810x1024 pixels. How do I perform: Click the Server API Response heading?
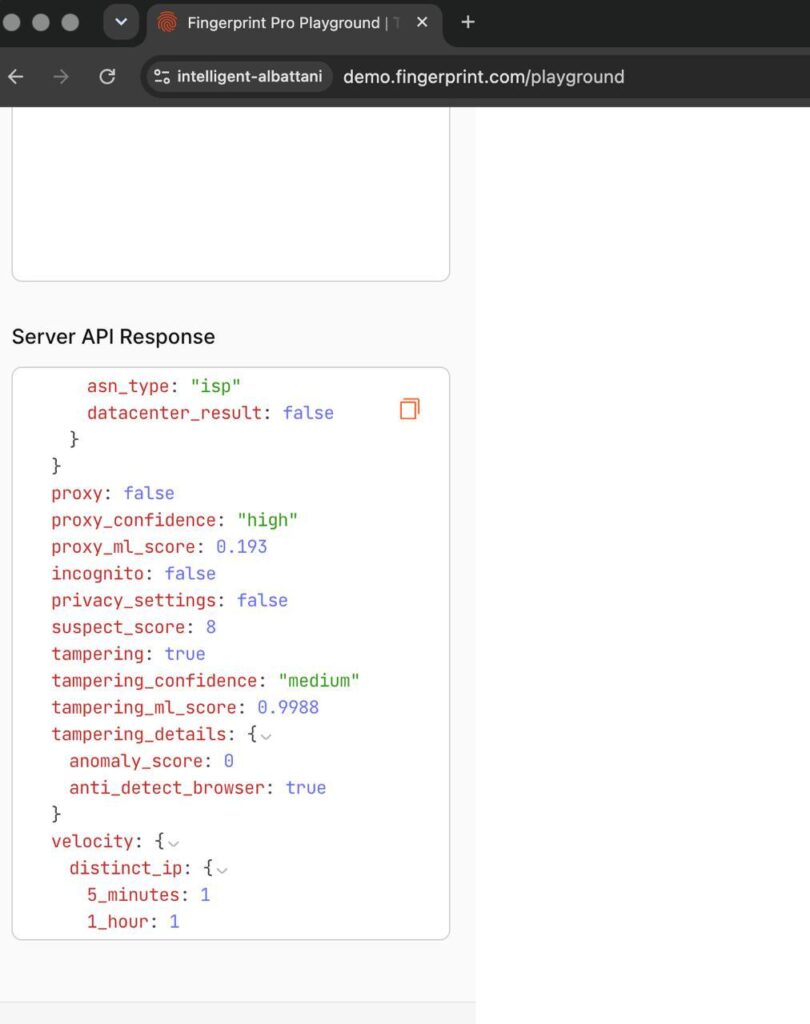[x=114, y=336]
